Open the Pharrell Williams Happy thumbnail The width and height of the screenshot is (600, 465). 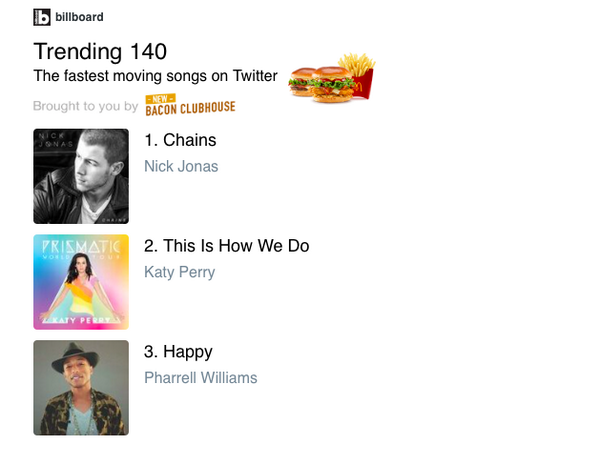tap(81, 388)
